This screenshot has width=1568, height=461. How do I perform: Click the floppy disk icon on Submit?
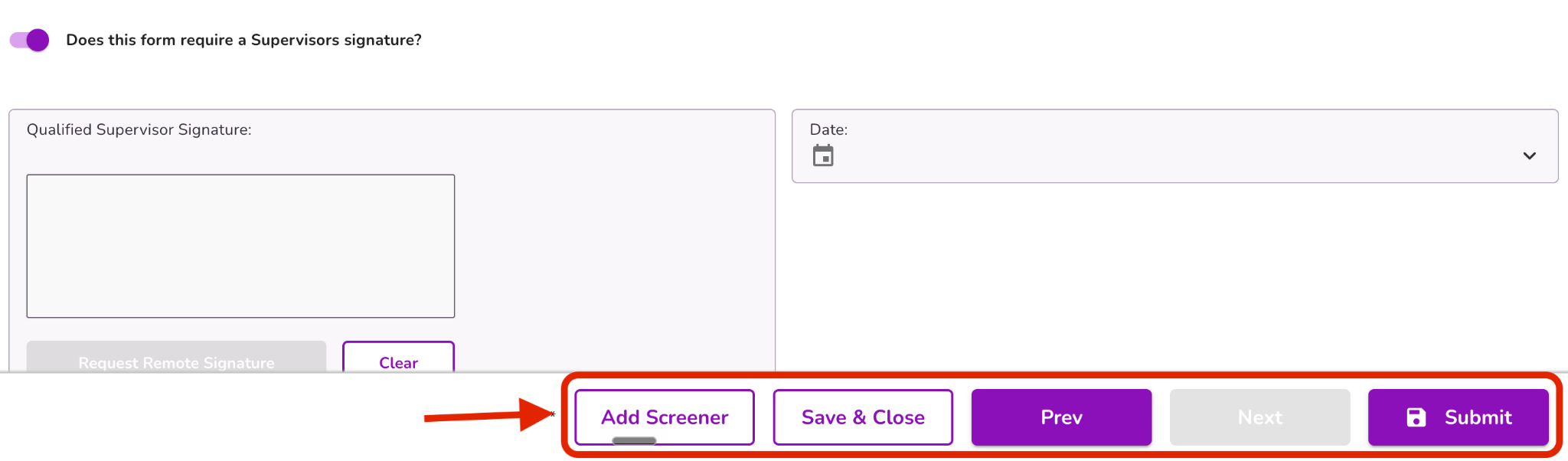(1416, 417)
